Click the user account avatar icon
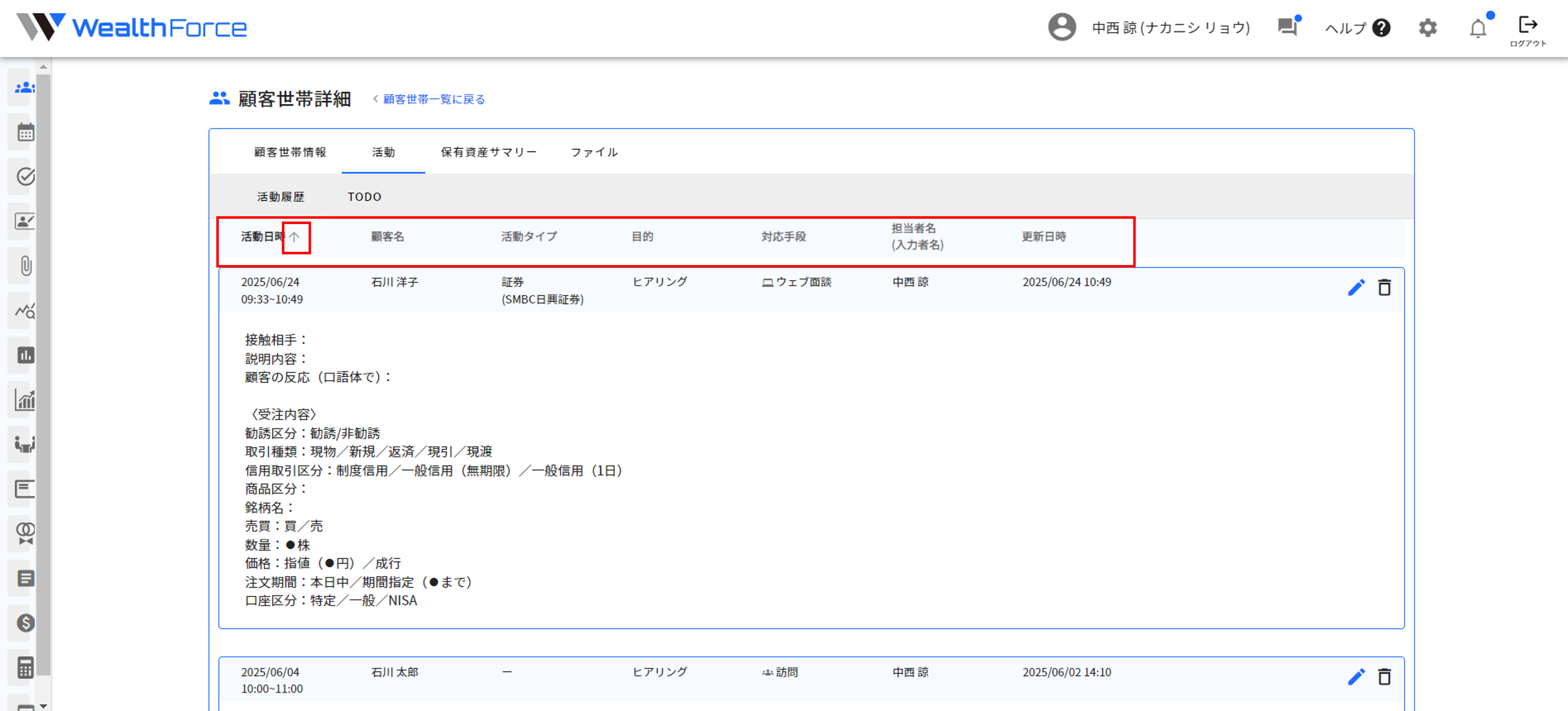This screenshot has height=711, width=1568. 1062,27
